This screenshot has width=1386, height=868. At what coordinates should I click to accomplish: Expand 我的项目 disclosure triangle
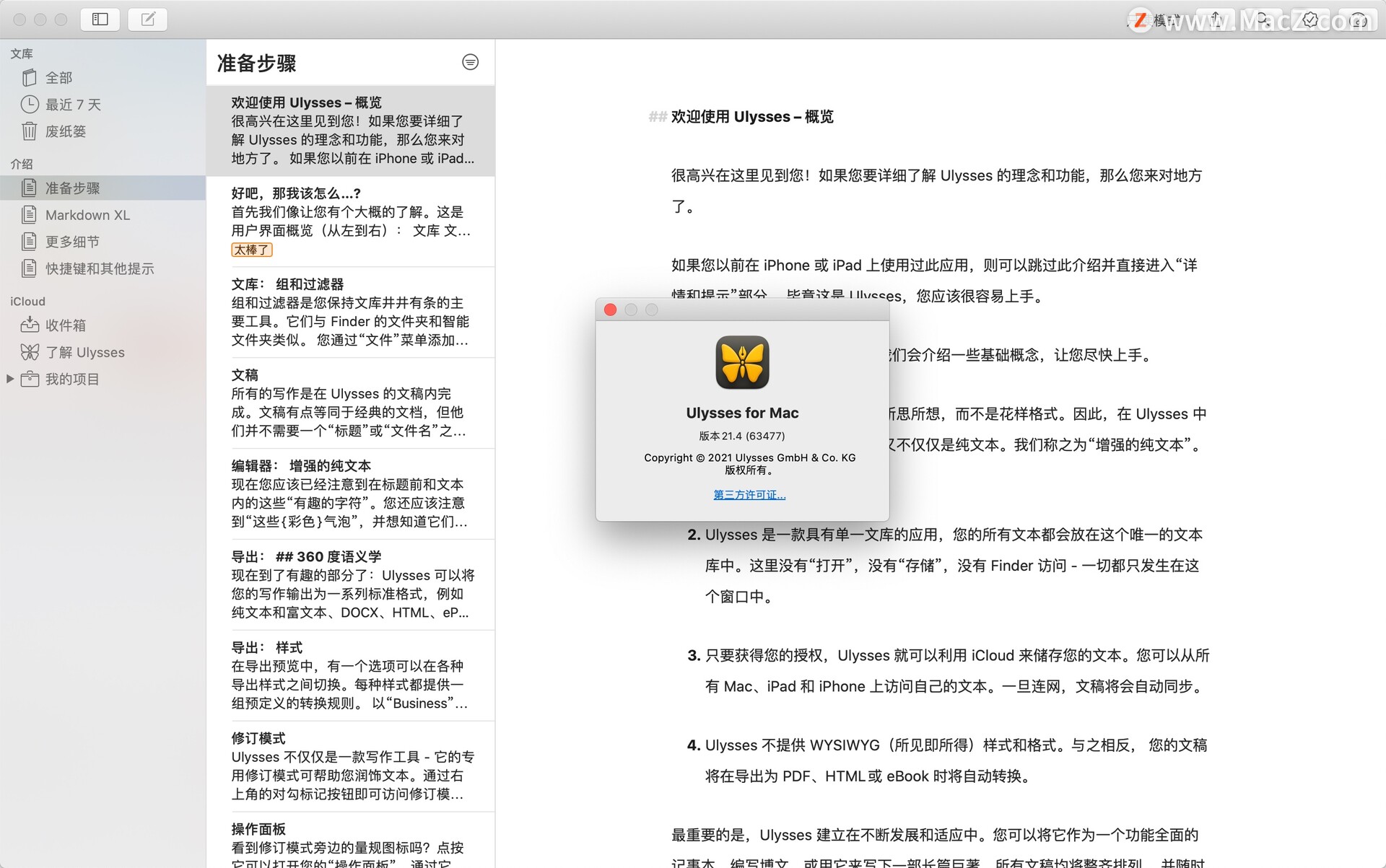[10, 379]
